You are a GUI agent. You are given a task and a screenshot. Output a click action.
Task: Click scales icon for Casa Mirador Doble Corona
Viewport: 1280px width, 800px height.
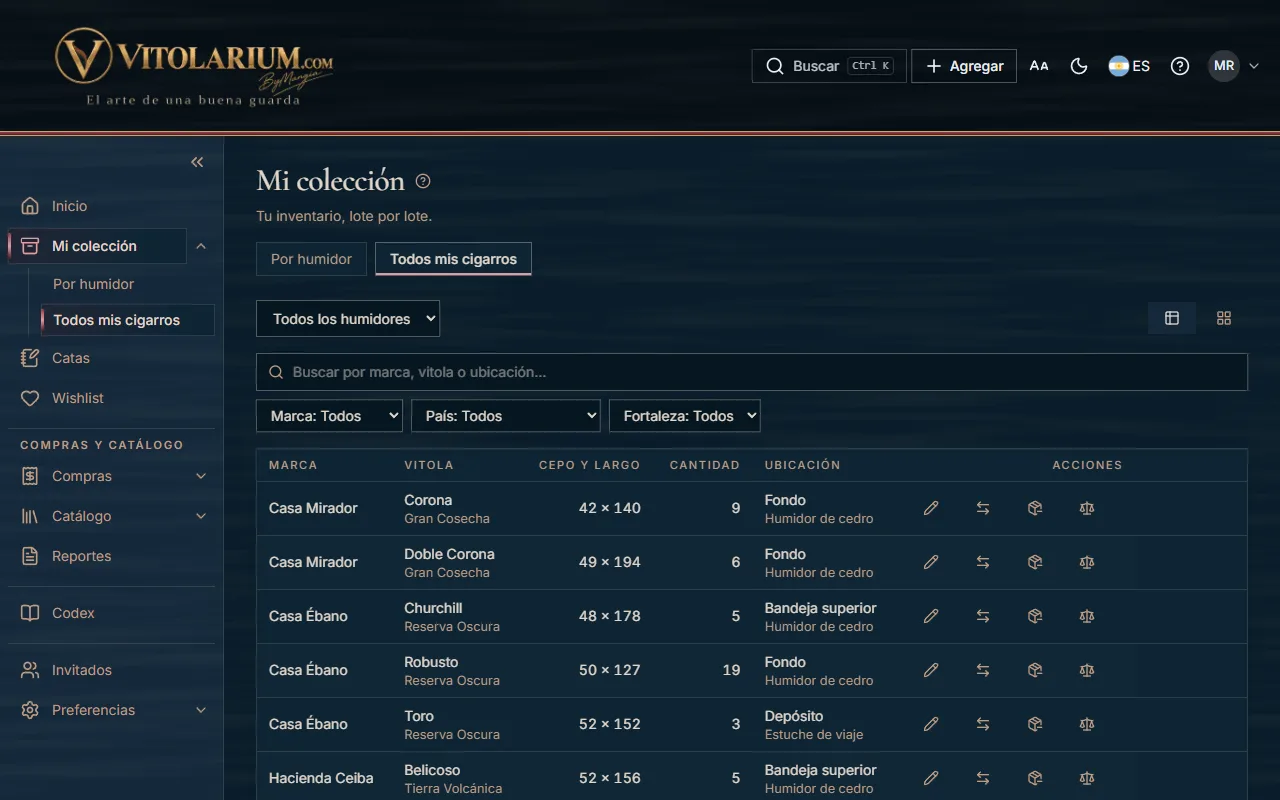pos(1087,562)
